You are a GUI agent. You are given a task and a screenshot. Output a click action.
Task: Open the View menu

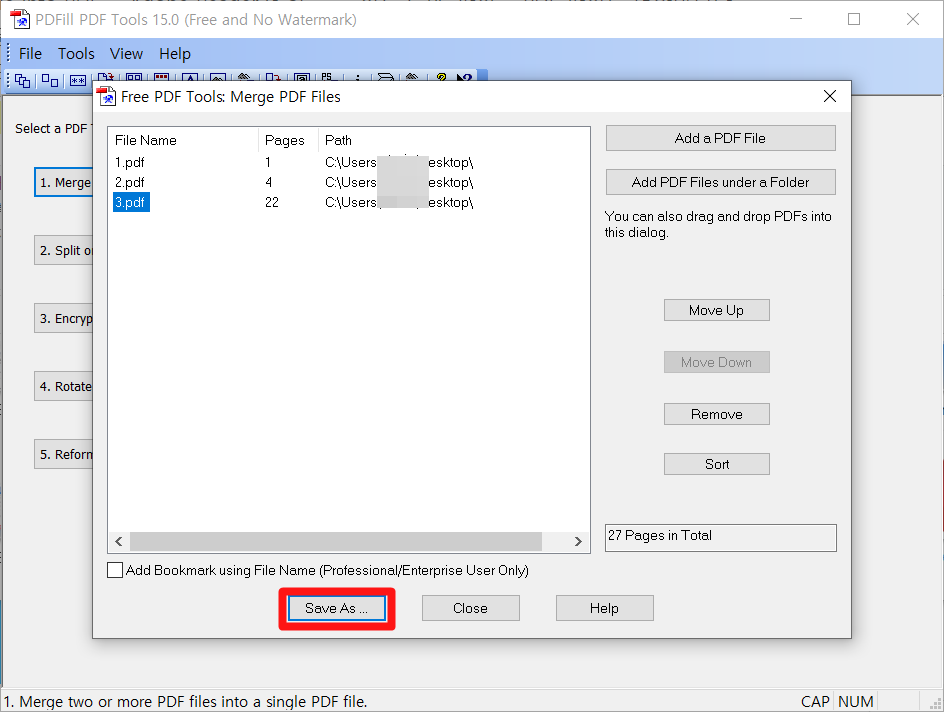126,54
